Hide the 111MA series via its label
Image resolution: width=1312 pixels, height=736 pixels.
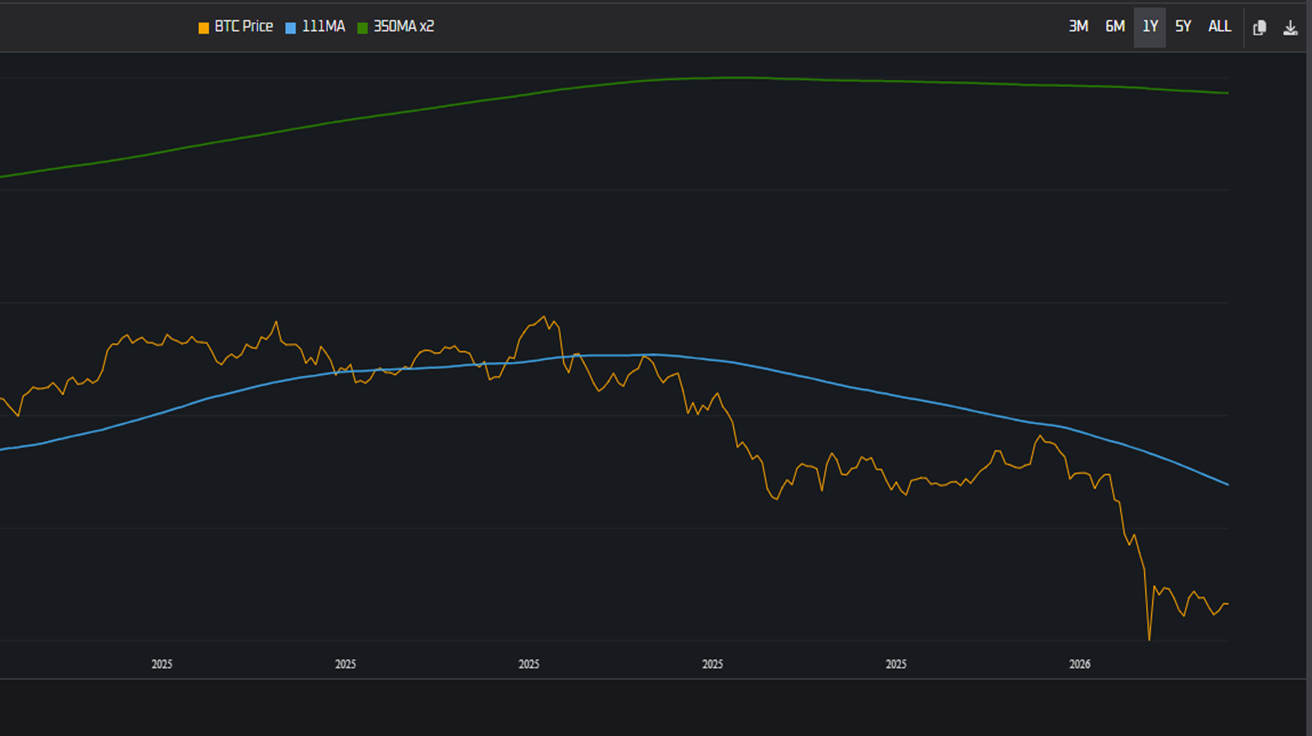pyautogui.click(x=323, y=27)
